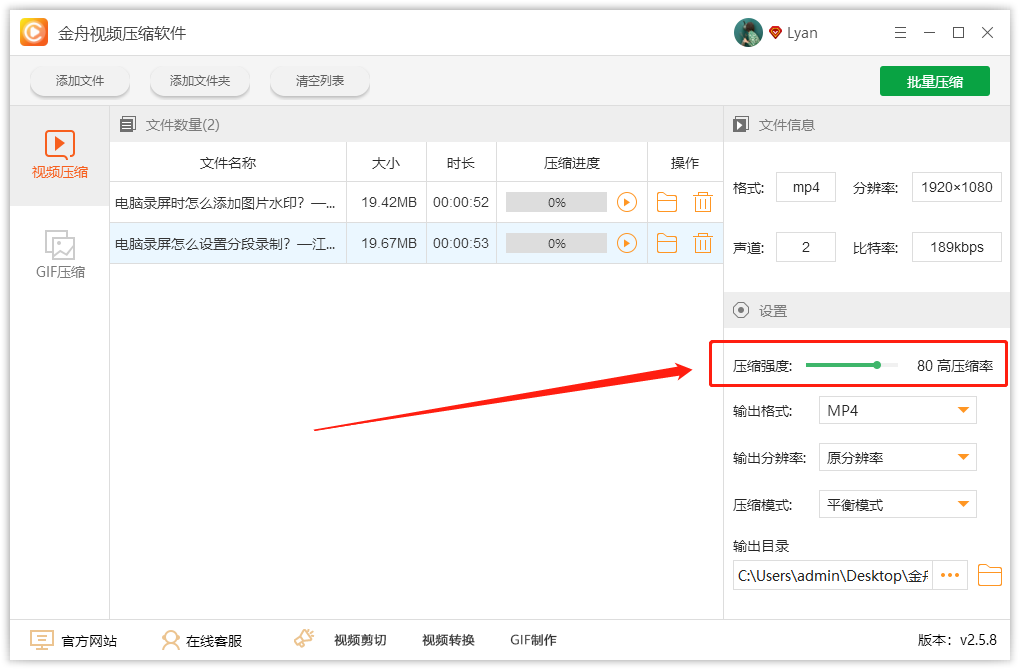Click the 金舟视频压缩软件 app logo icon

click(34, 32)
